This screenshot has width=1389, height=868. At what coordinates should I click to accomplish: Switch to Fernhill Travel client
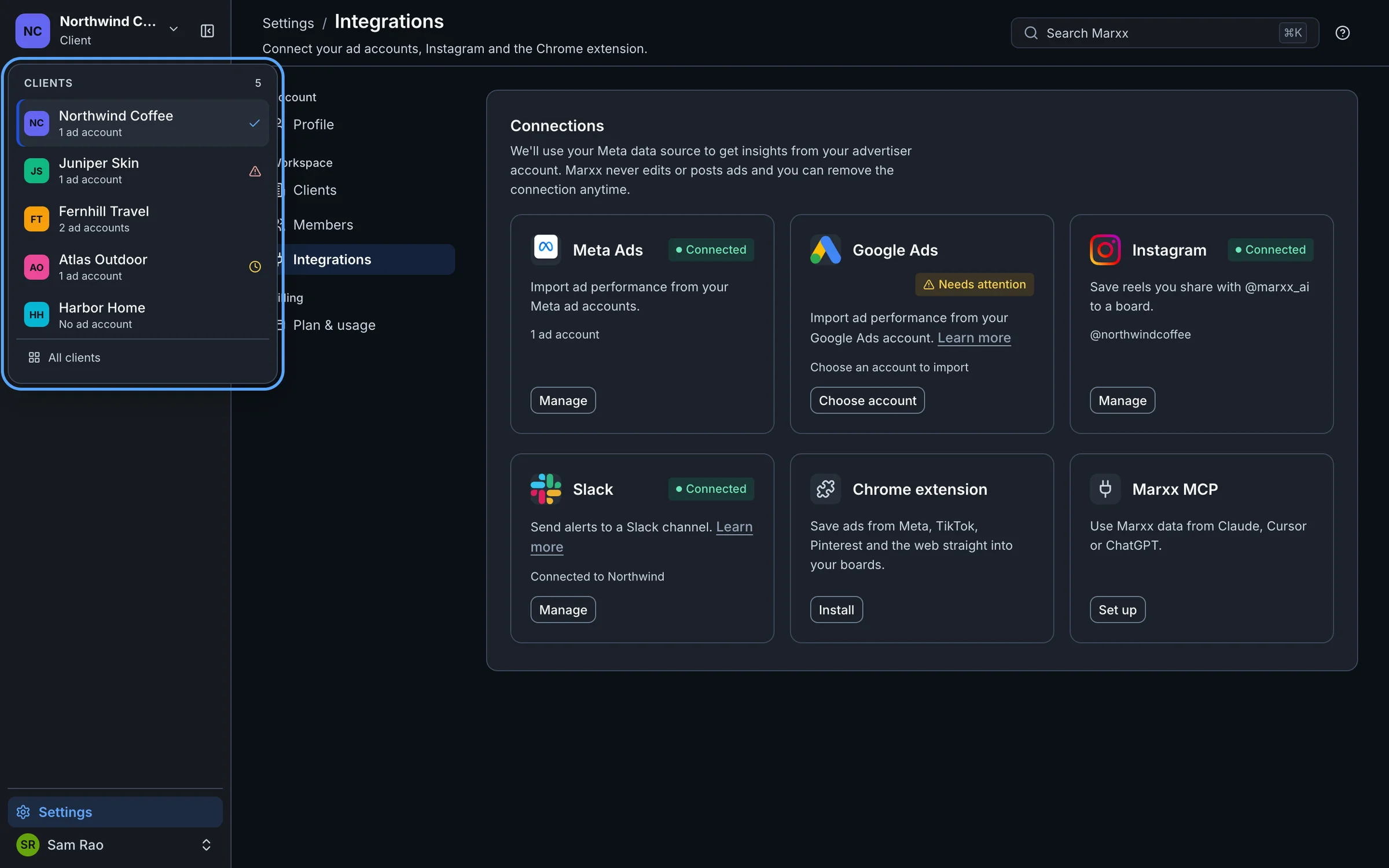[x=143, y=219]
